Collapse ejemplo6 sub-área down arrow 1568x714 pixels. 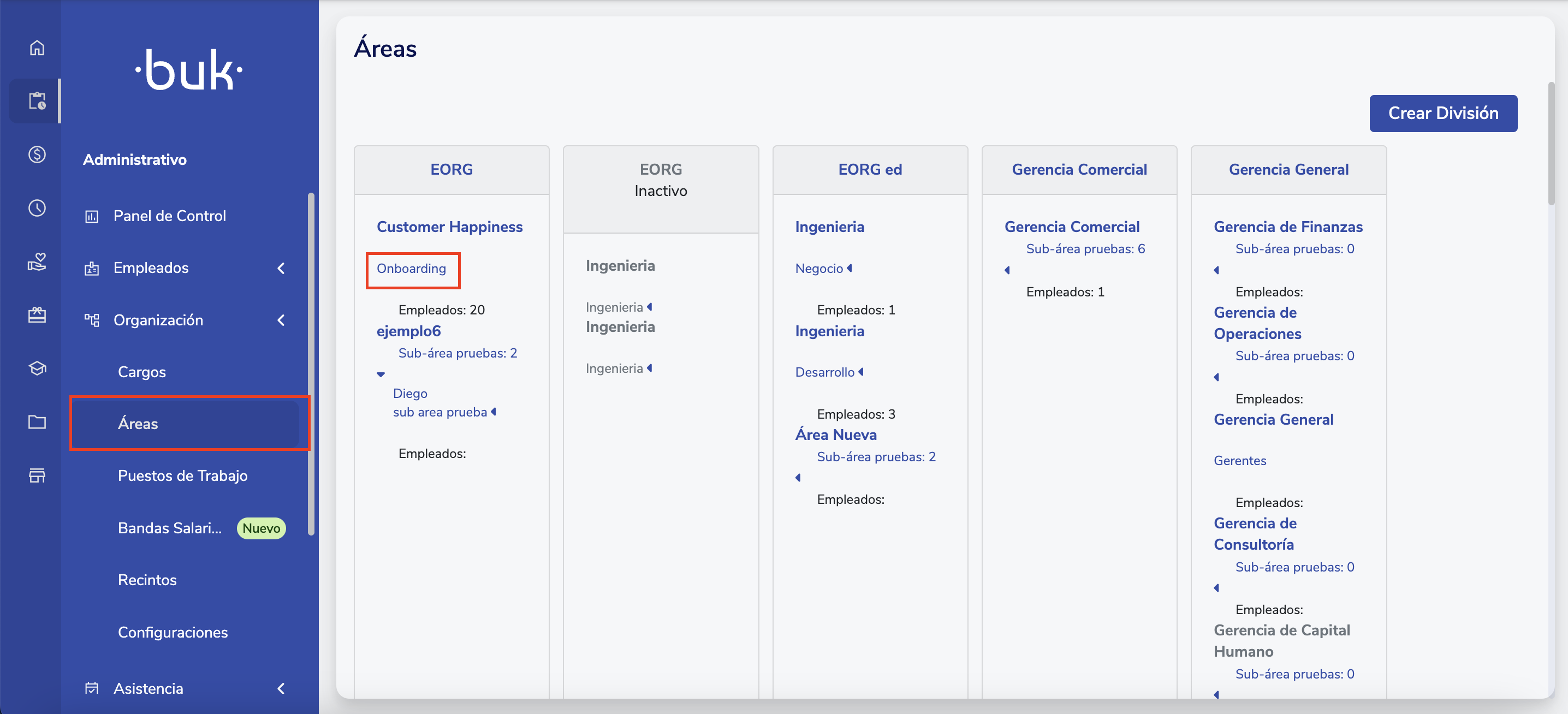381,374
